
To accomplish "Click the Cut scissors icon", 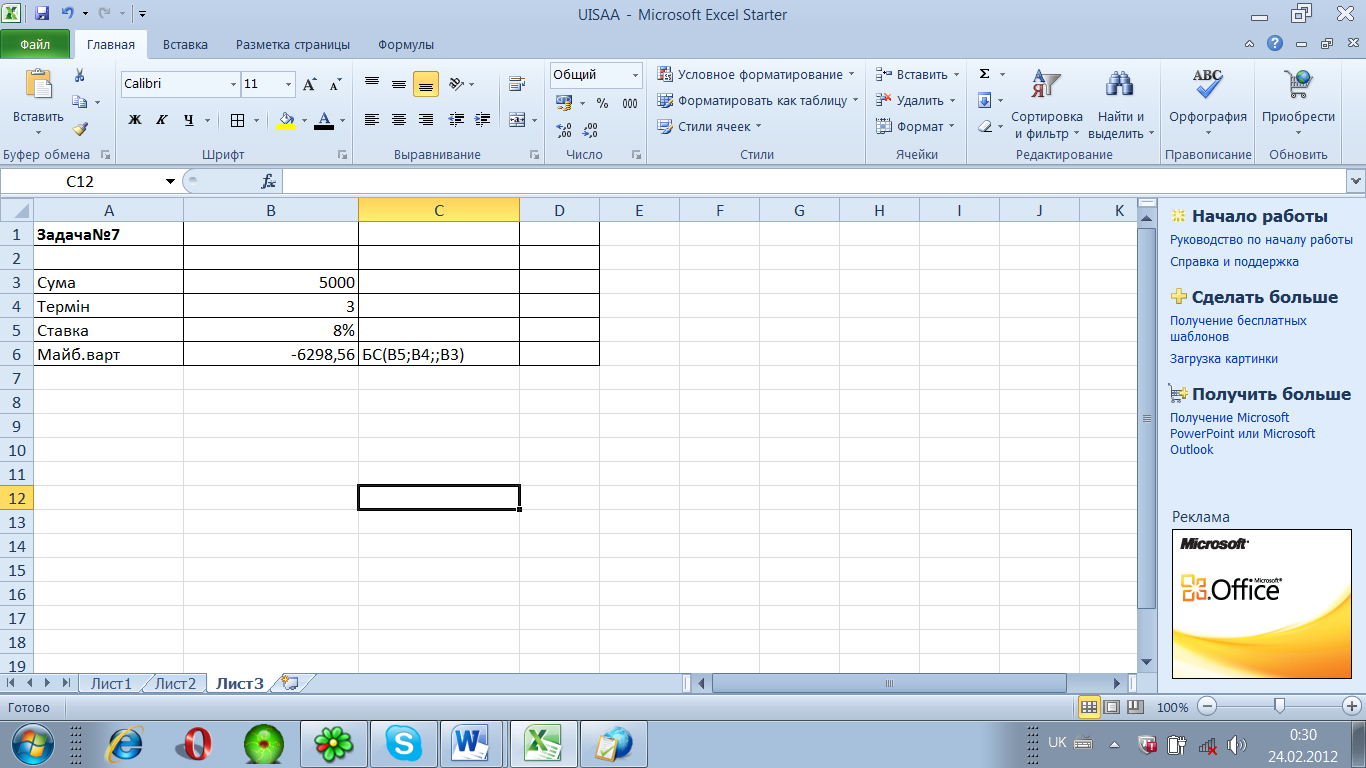I will coord(80,76).
